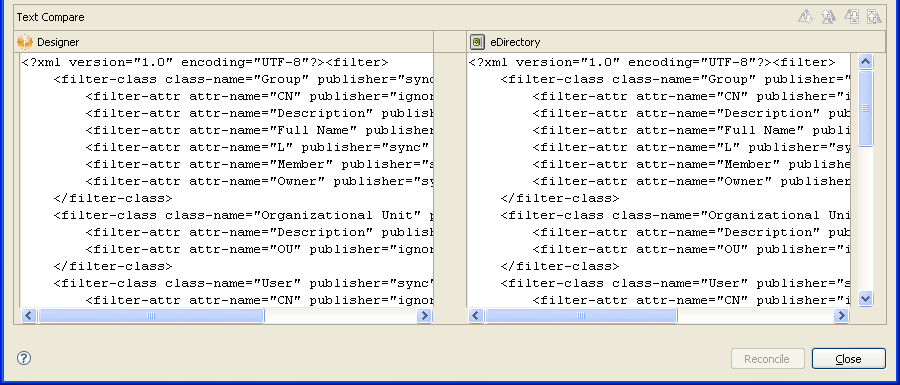Click the "L" filter-attr line in eDirectory pane
This screenshot has height=385, width=900.
click(x=692, y=147)
